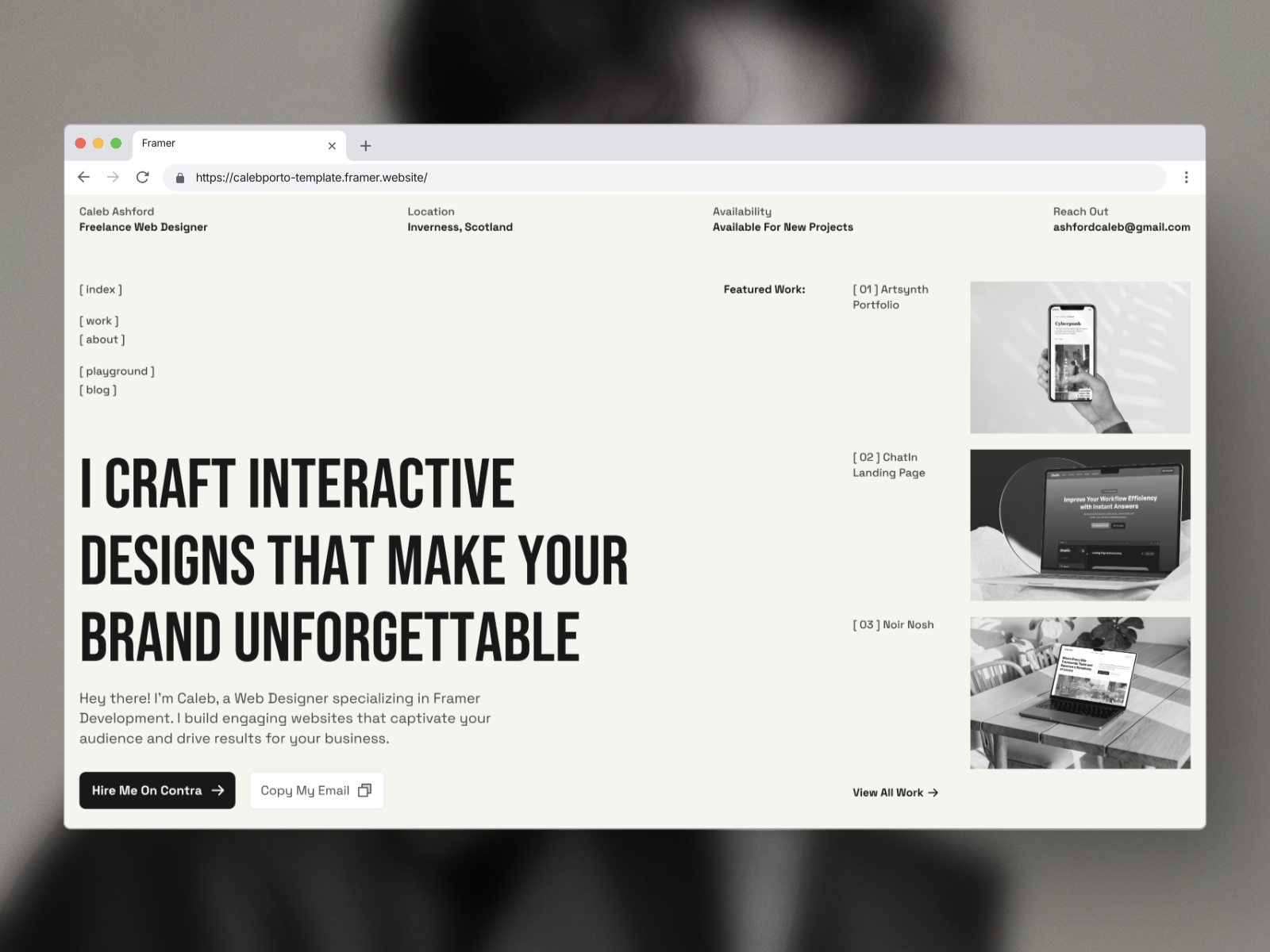The width and height of the screenshot is (1270, 952).
Task: Click the lock icon in address bar
Action: [x=180, y=178]
